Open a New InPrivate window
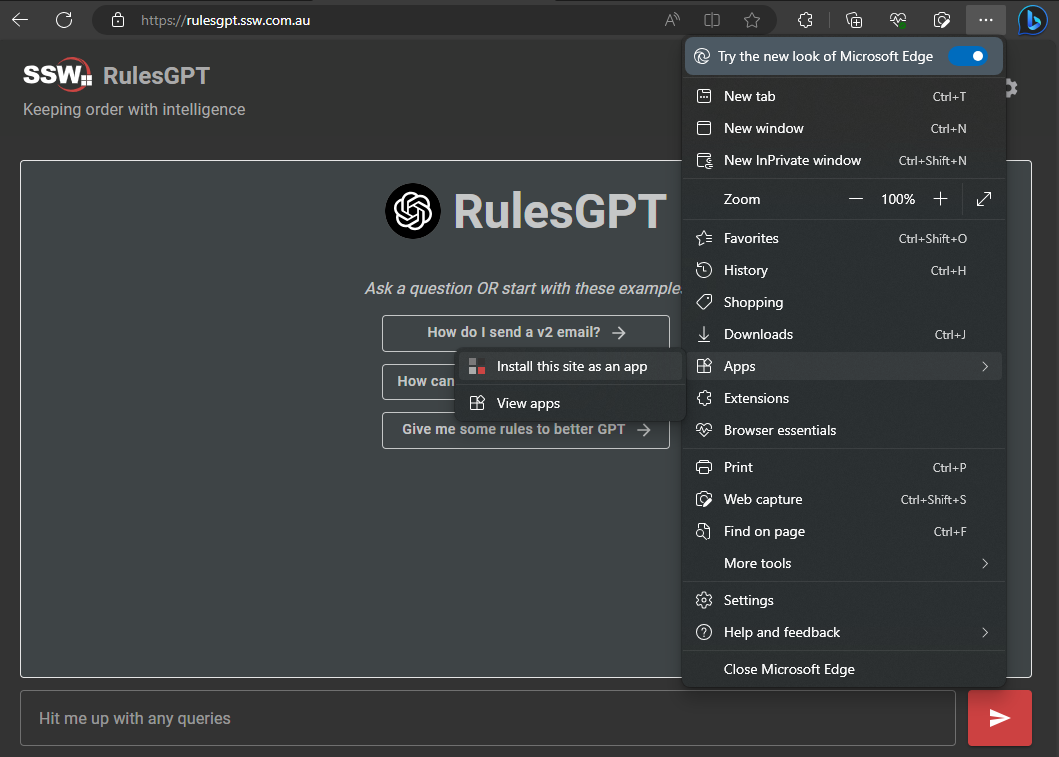Screen dimensions: 1059x757 pyautogui.click(x=793, y=160)
